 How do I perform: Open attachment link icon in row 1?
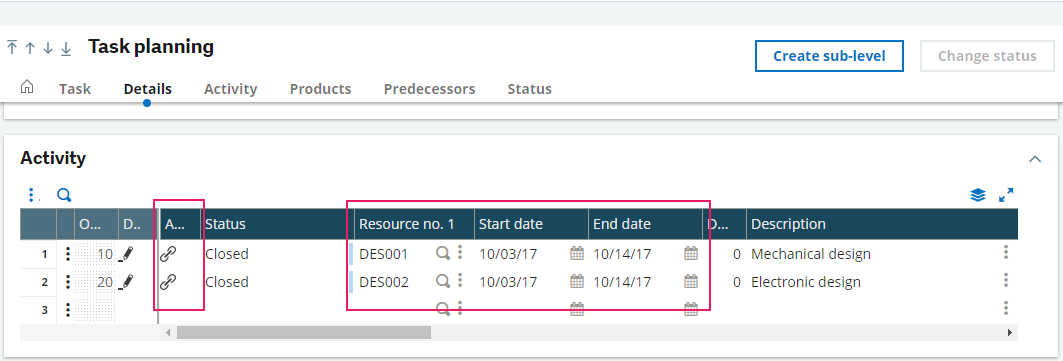click(167, 254)
